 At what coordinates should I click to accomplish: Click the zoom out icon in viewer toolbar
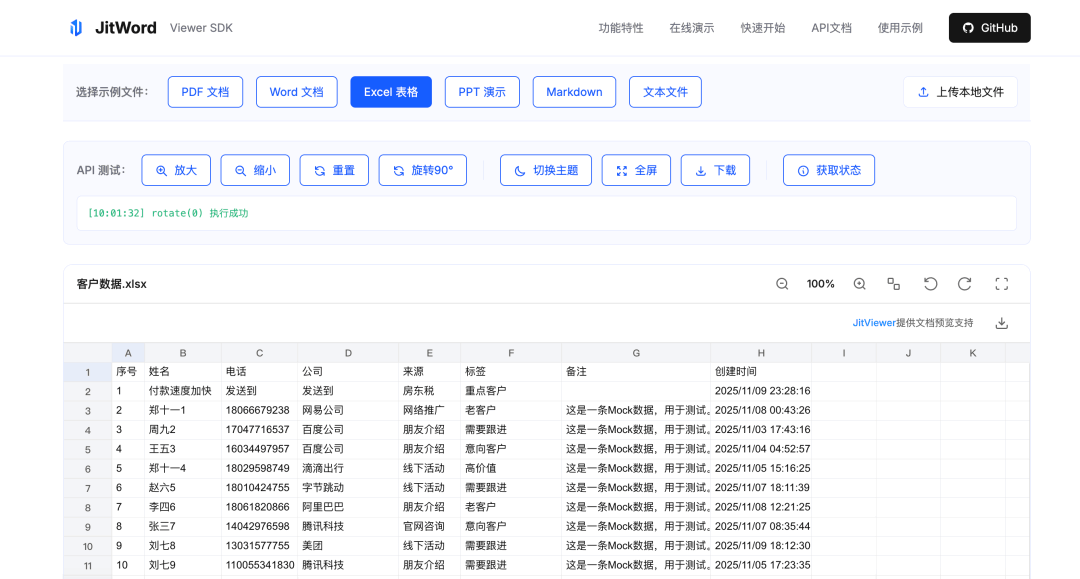point(782,284)
